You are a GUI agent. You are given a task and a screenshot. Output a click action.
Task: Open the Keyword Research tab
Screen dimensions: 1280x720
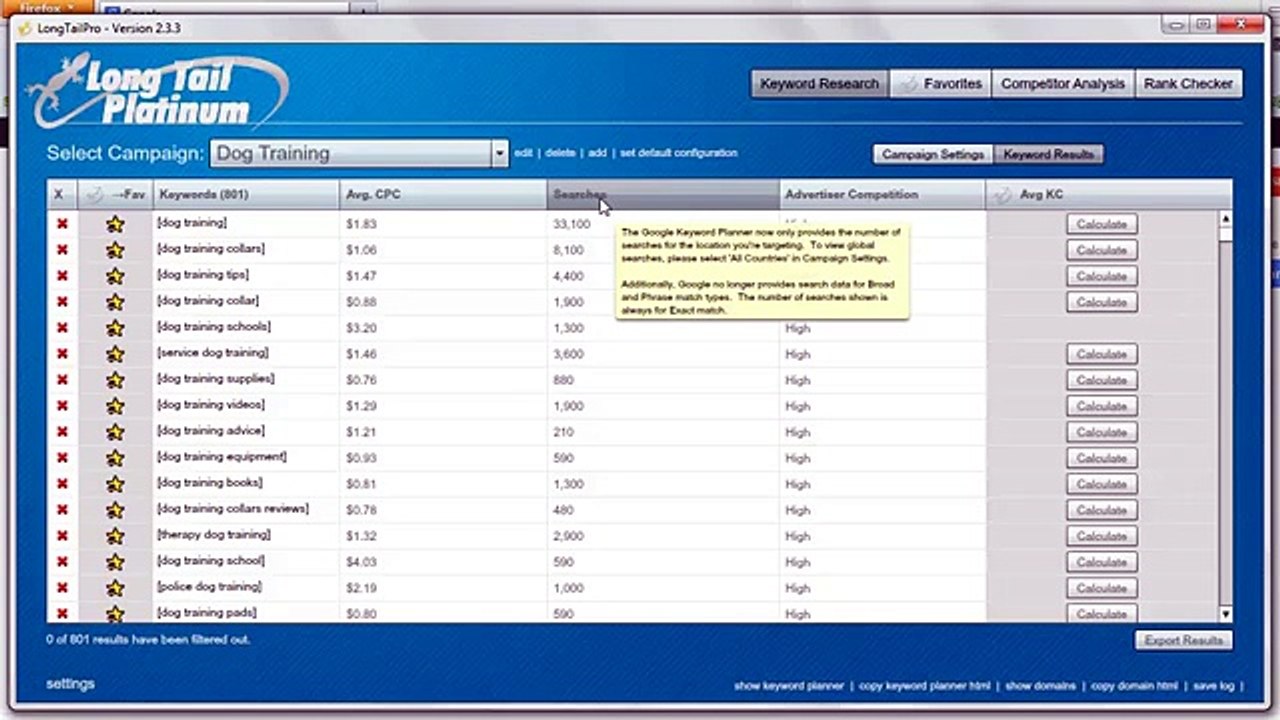pyautogui.click(x=819, y=84)
